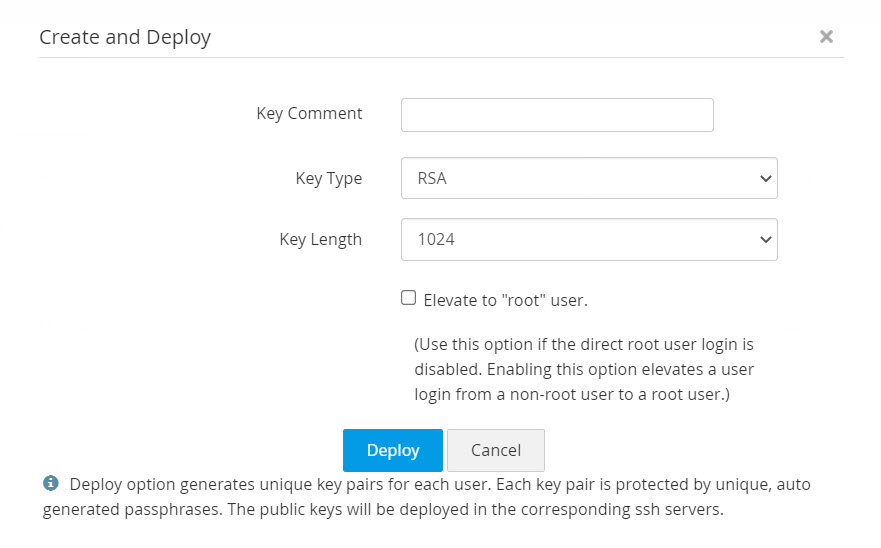The image size is (881, 548).
Task: Focus the Key Comment text field
Action: click(557, 115)
